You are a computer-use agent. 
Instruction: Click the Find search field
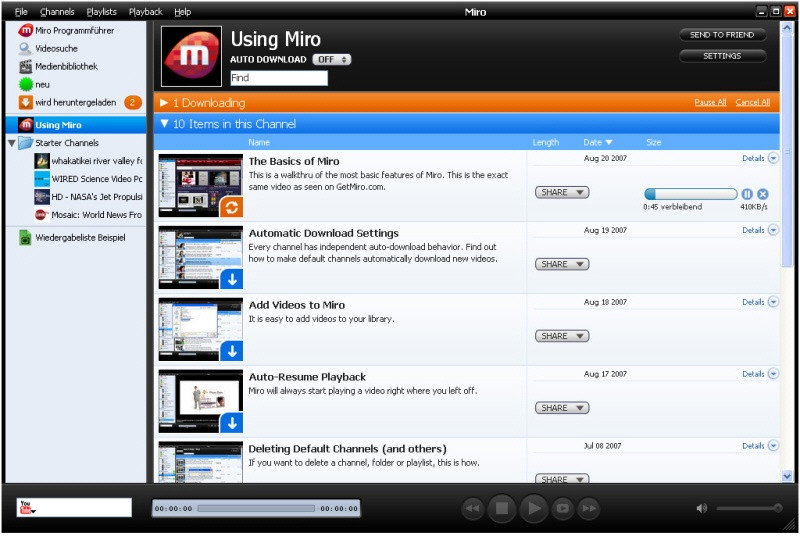point(279,78)
